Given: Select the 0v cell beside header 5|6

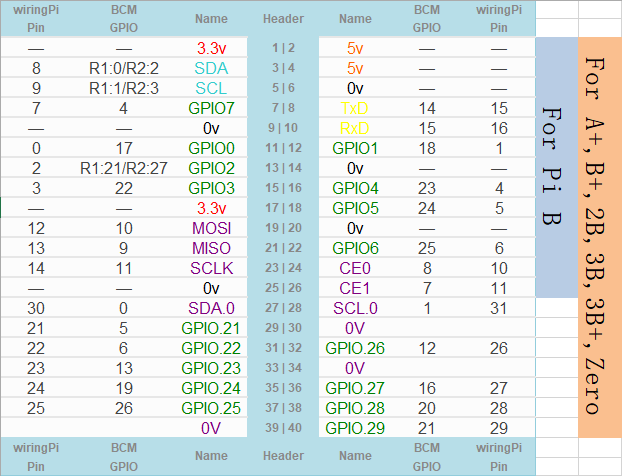Looking at the screenshot, I should click(x=355, y=88).
